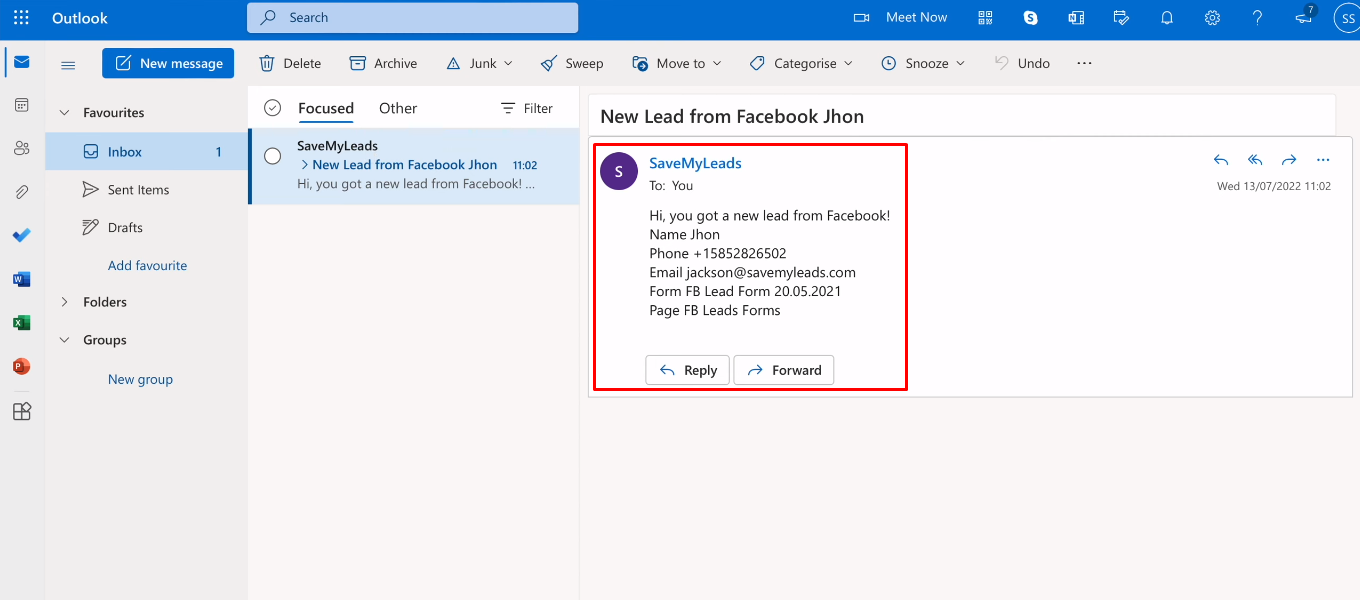Click Archive in the toolbar
1360x600 pixels.
pos(383,63)
